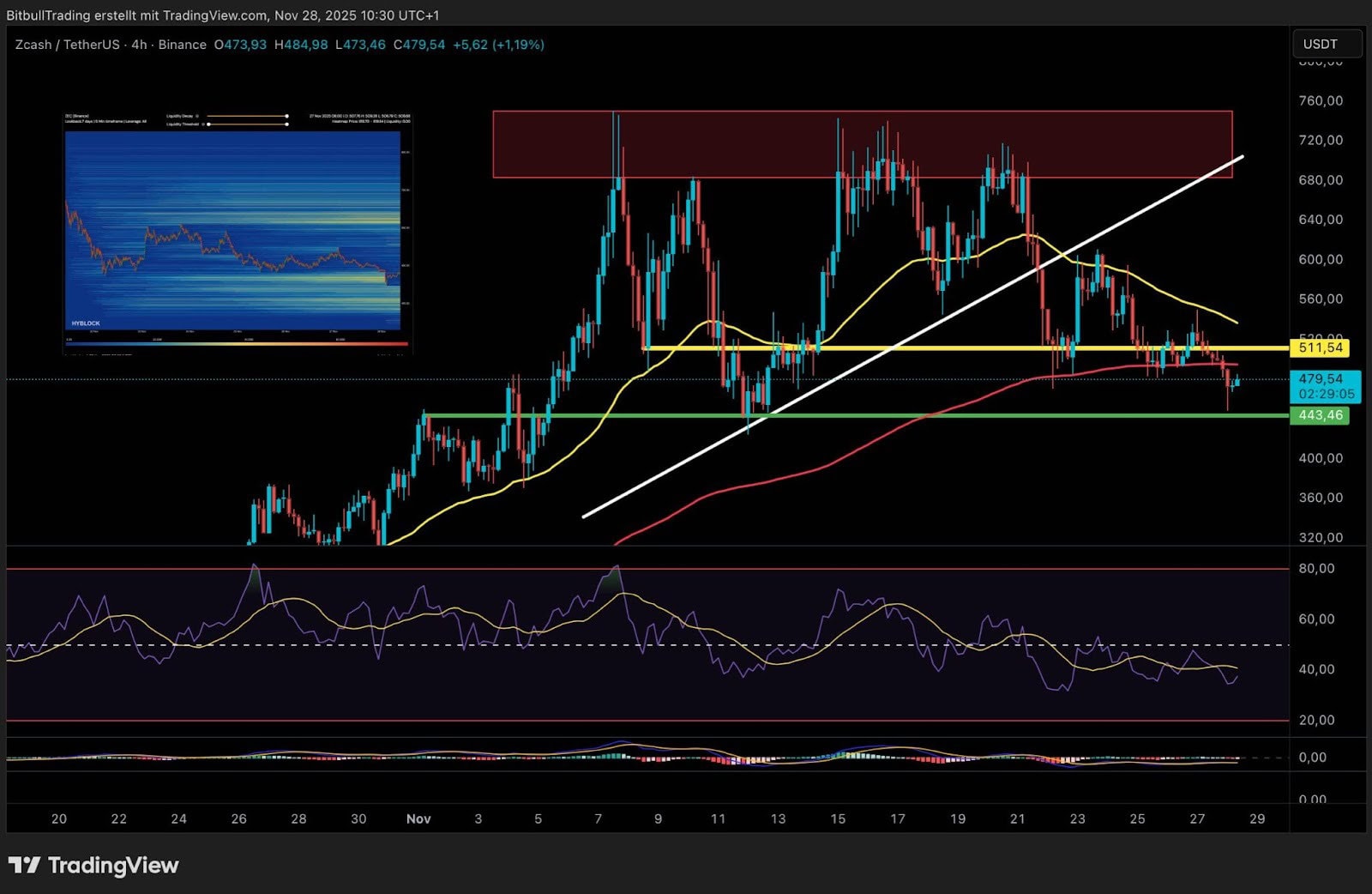Image resolution: width=1372 pixels, height=894 pixels.
Task: Click the HYBLOCK logo in heatmap
Action: point(86,323)
